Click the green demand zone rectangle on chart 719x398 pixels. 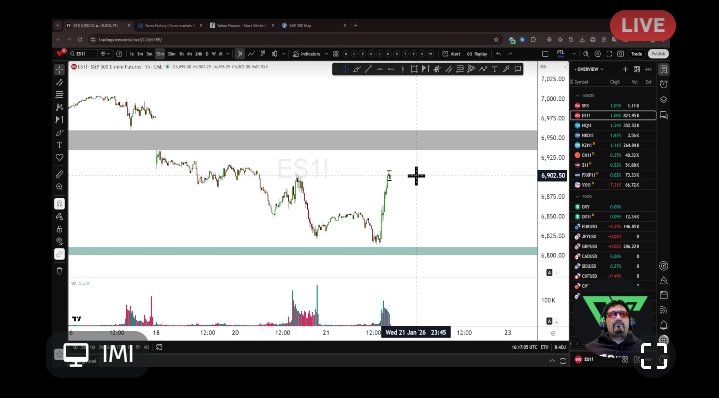[303, 251]
